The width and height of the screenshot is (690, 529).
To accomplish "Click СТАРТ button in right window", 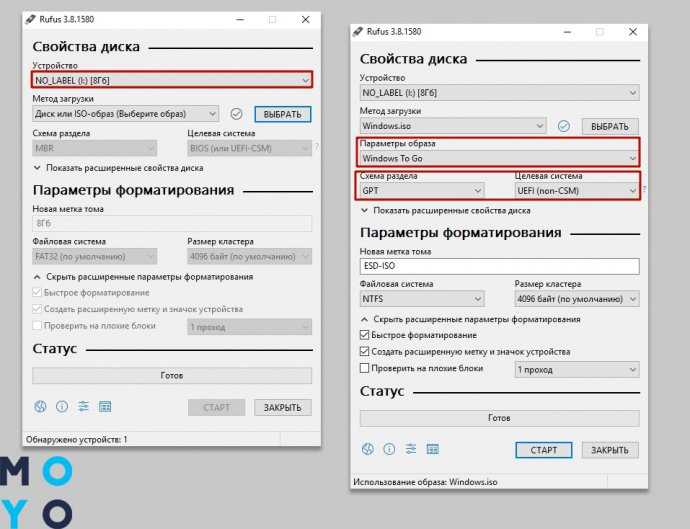I will point(544,450).
